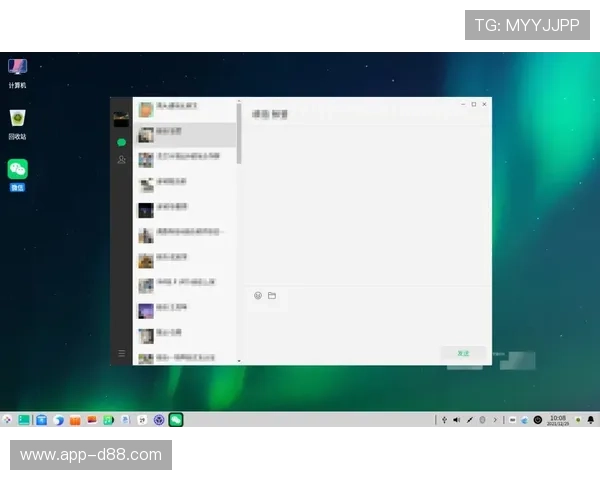The image size is (600, 480).
Task: Open the Contacts tab in WeChat sidebar
Action: [x=121, y=160]
